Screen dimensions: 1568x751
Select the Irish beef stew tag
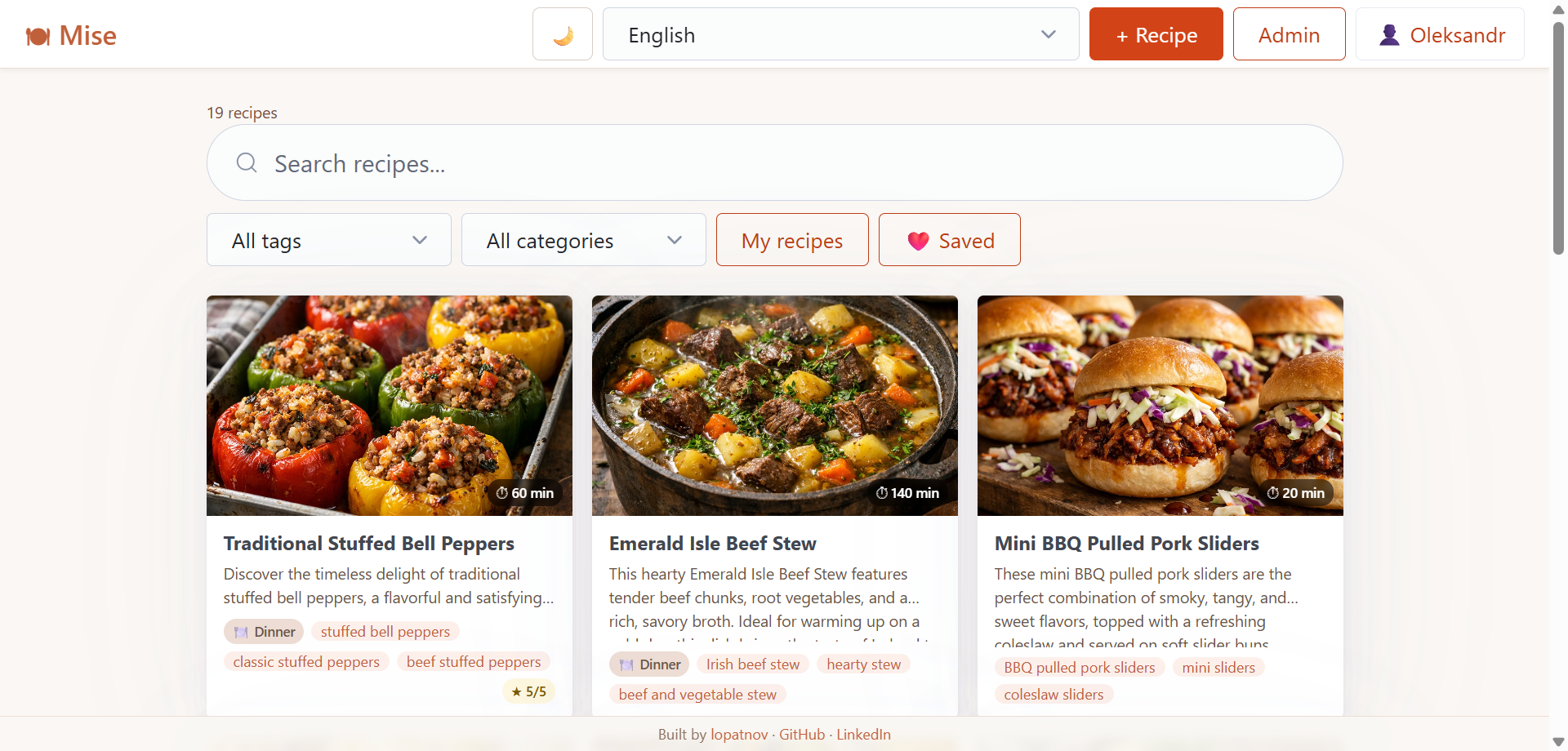tap(752, 664)
